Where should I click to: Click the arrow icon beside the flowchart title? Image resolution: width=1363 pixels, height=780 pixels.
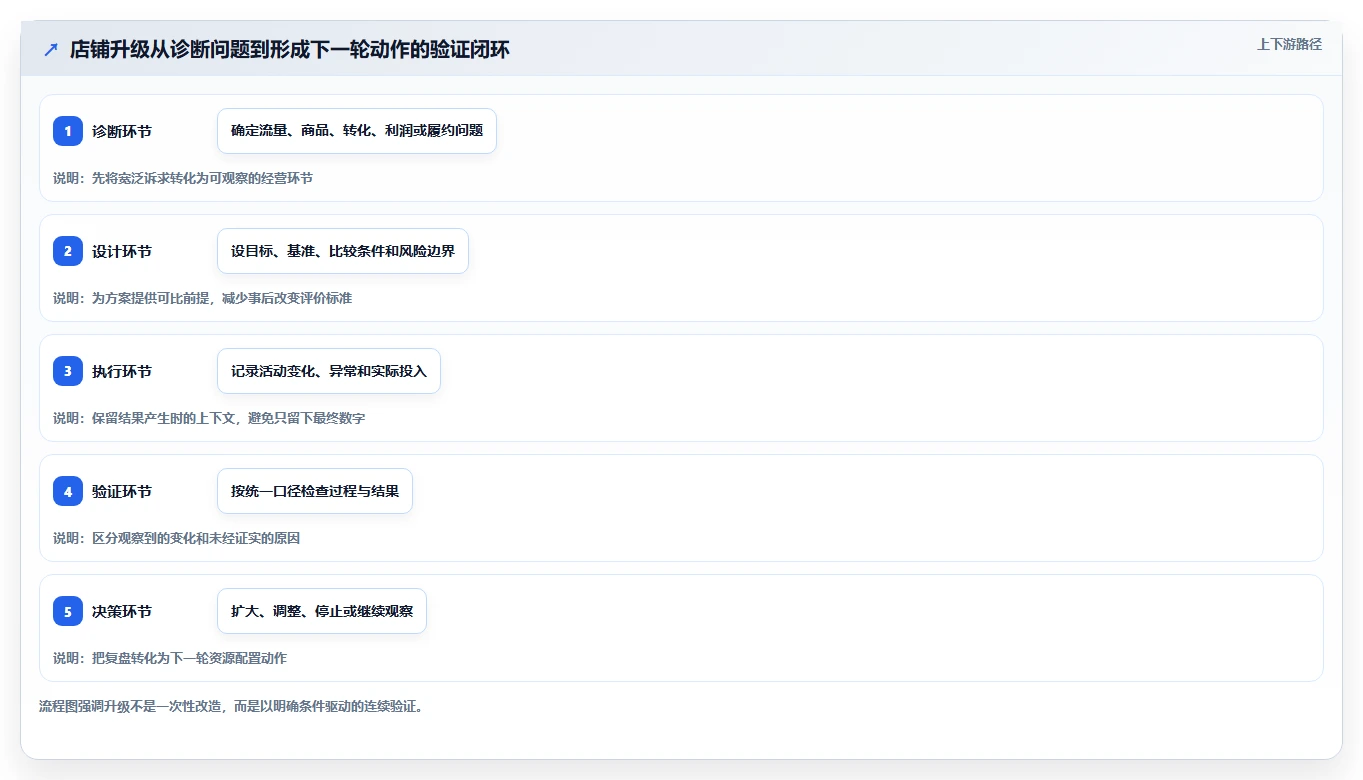51,49
